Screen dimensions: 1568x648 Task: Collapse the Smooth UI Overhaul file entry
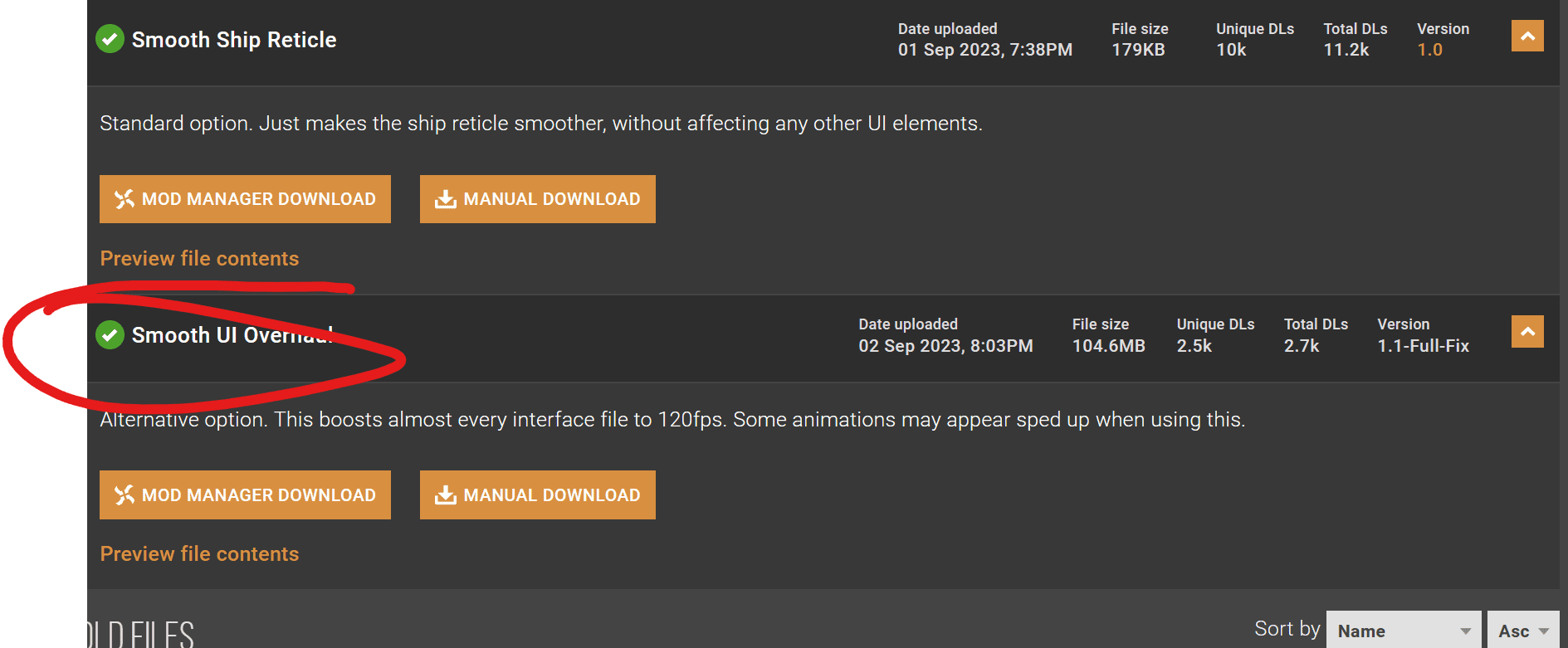coord(1526,332)
